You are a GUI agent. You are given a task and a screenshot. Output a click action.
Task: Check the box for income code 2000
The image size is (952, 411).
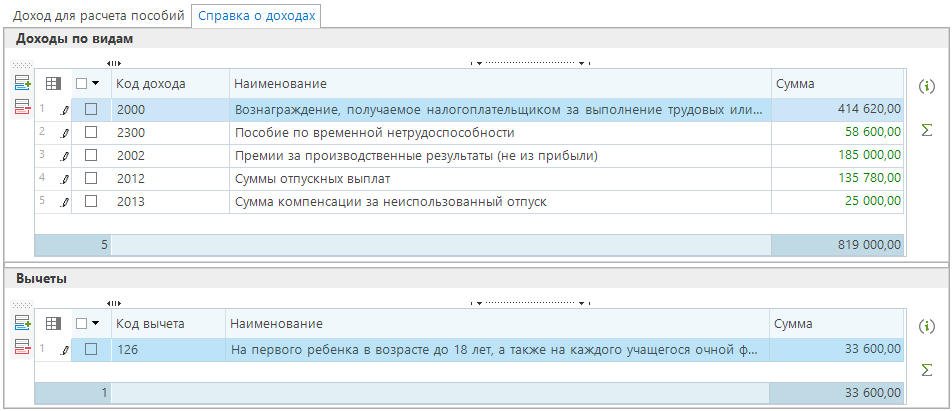(91, 109)
